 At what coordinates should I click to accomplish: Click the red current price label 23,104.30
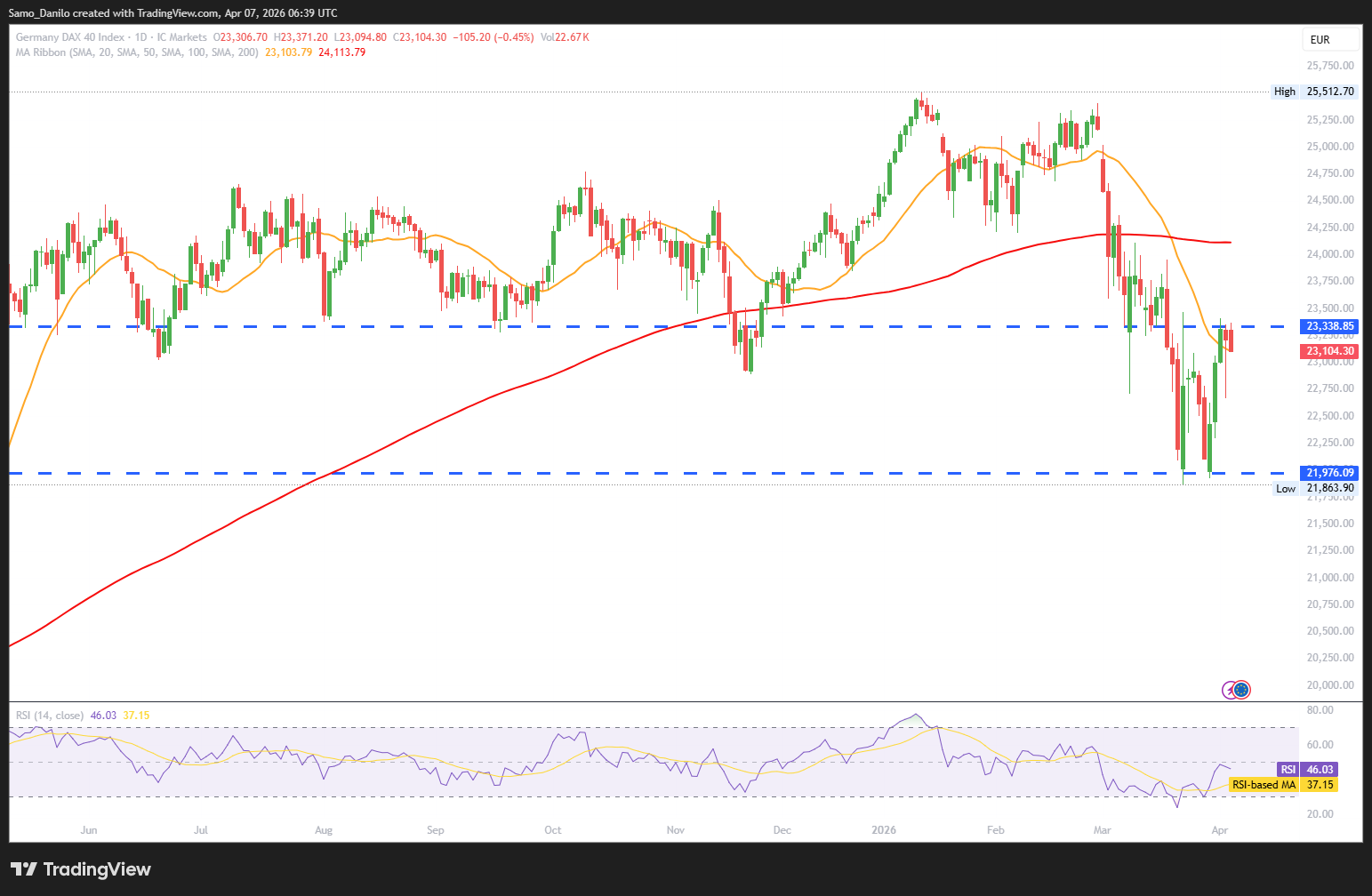click(x=1329, y=351)
